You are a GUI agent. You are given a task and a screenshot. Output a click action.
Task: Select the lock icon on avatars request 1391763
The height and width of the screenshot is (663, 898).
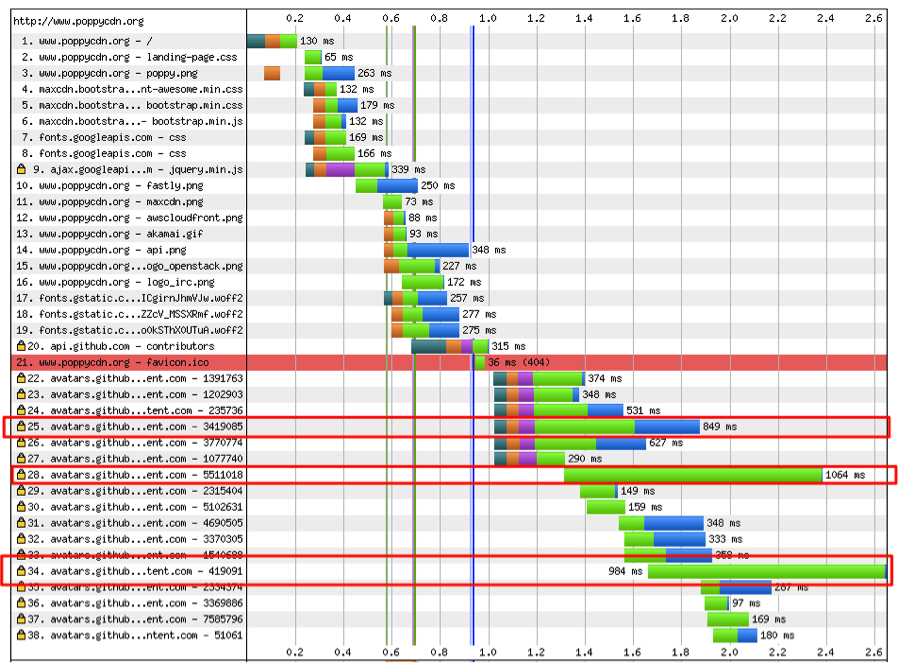[x=21, y=378]
